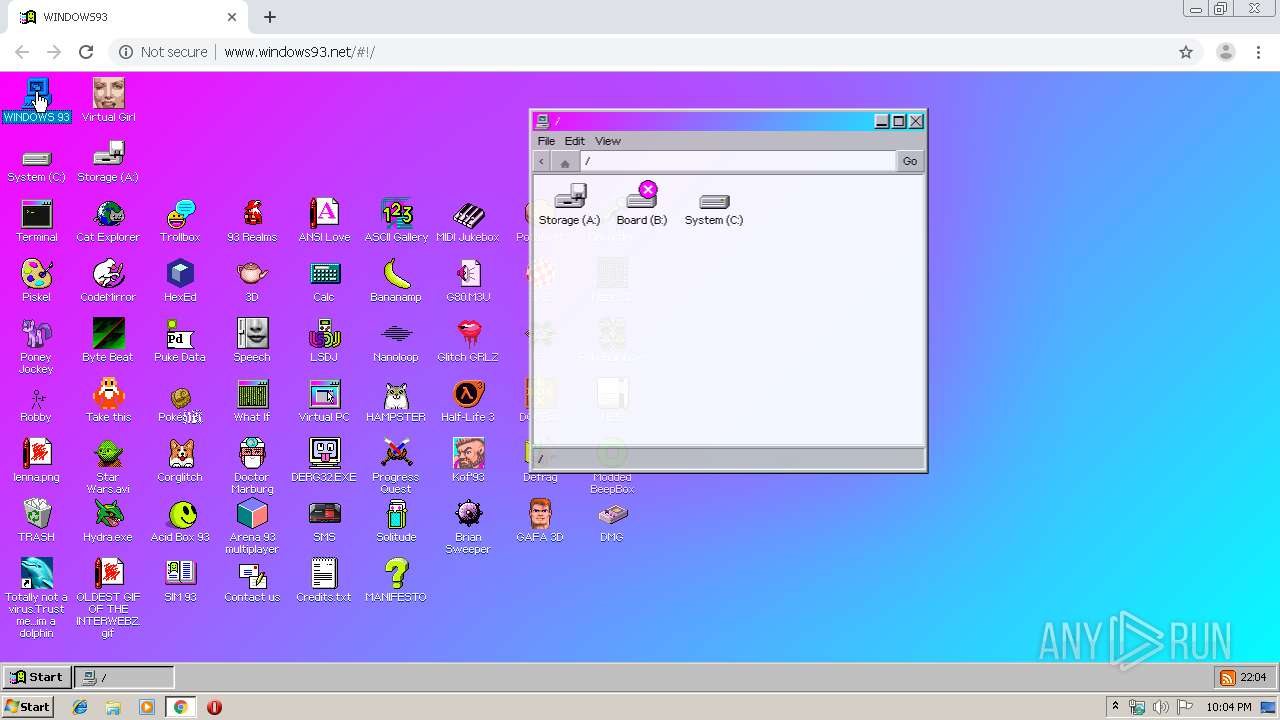Open the Trollbox chat icon
Viewport: 1280px width, 720px height.
[180, 221]
